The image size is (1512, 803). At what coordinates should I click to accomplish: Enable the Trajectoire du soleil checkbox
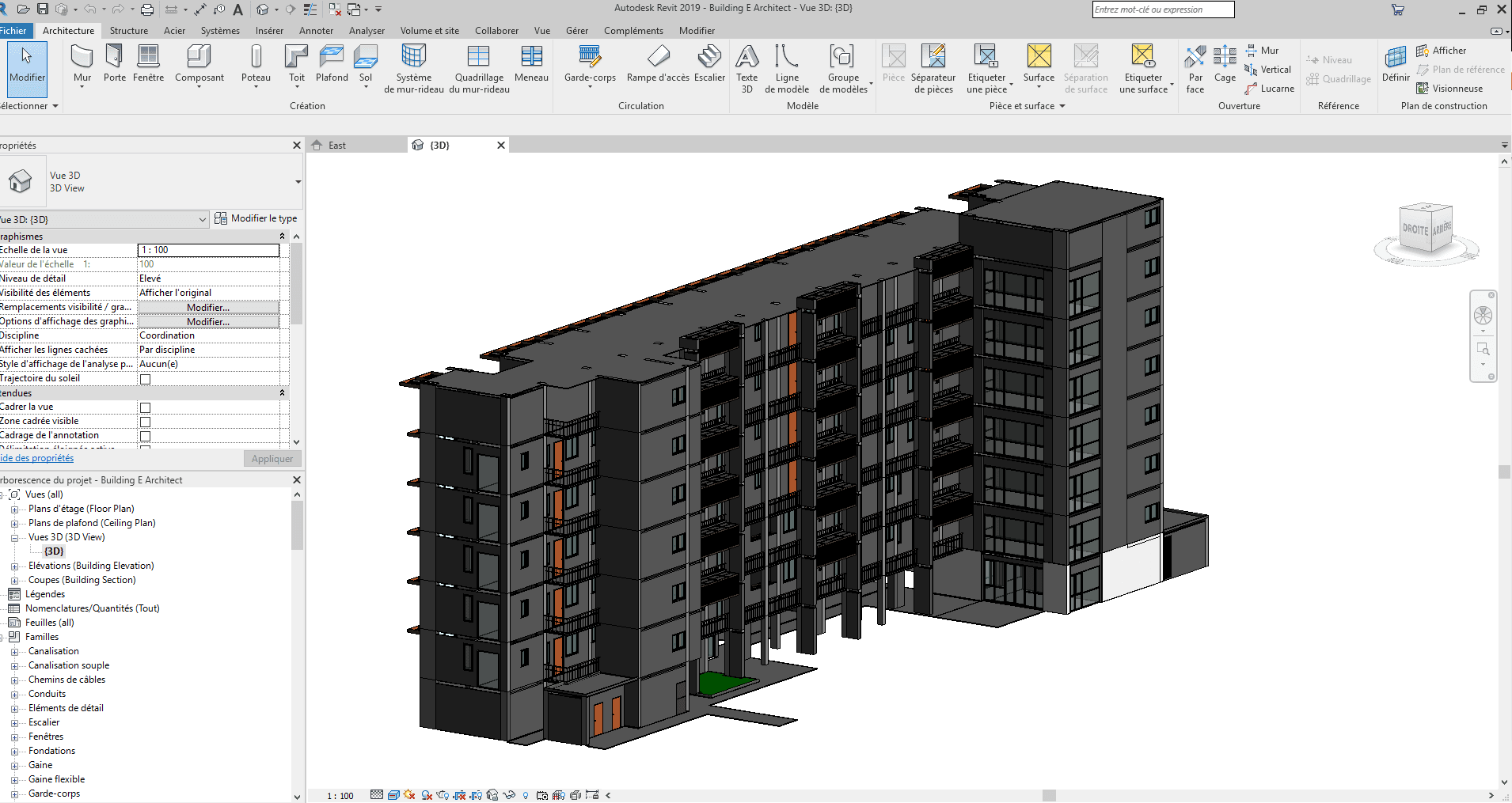144,378
